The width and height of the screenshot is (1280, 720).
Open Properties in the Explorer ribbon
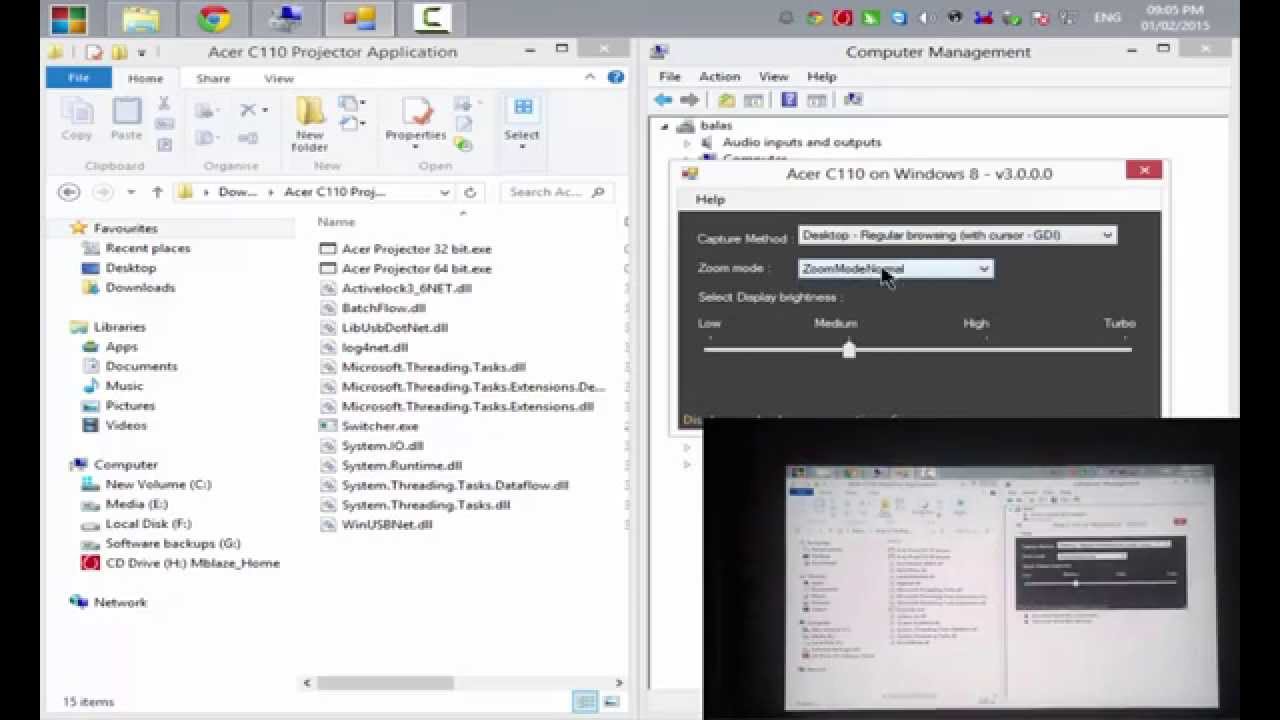(416, 124)
